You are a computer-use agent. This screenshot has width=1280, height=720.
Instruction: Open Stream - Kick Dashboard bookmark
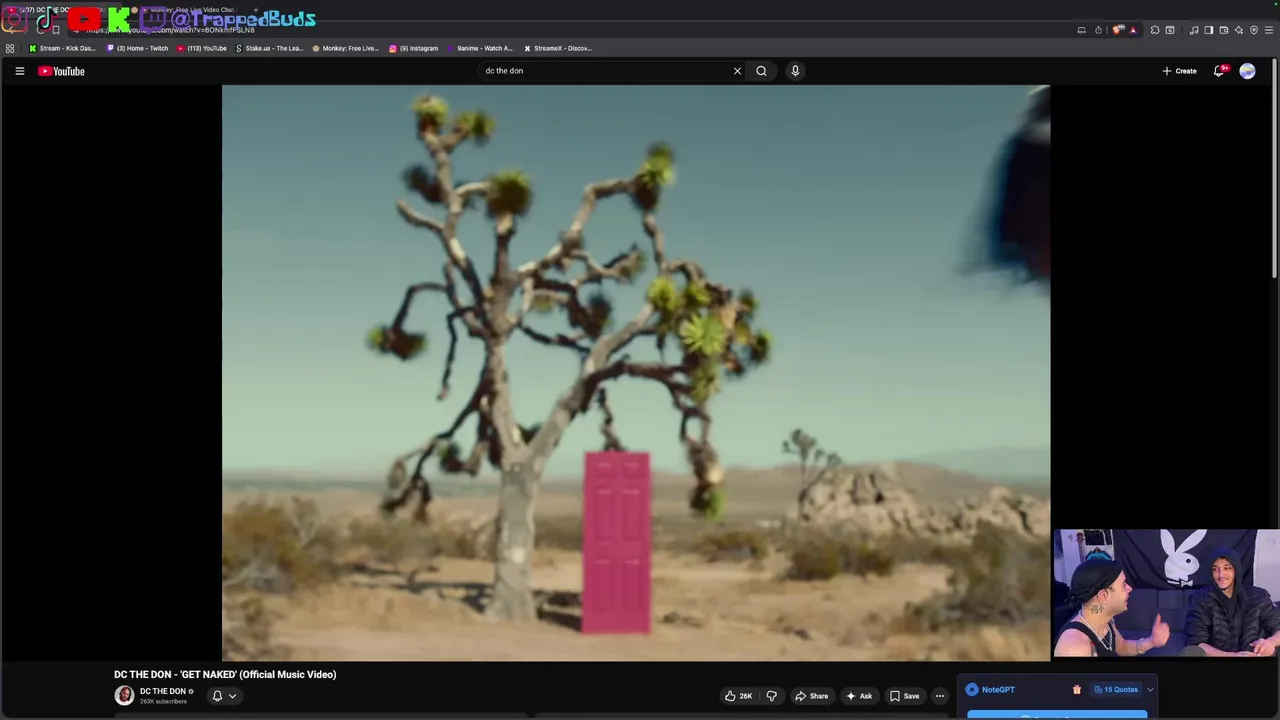[x=62, y=48]
